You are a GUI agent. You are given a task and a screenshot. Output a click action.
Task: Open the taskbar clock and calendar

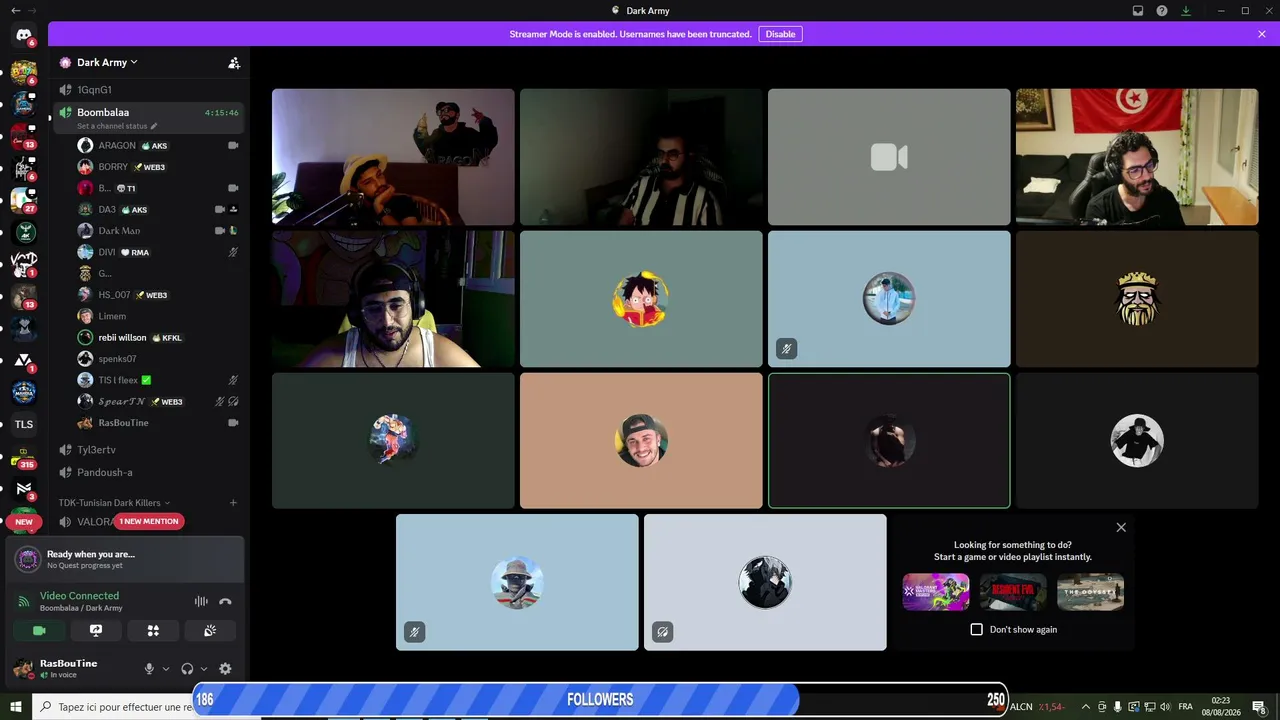point(1221,707)
